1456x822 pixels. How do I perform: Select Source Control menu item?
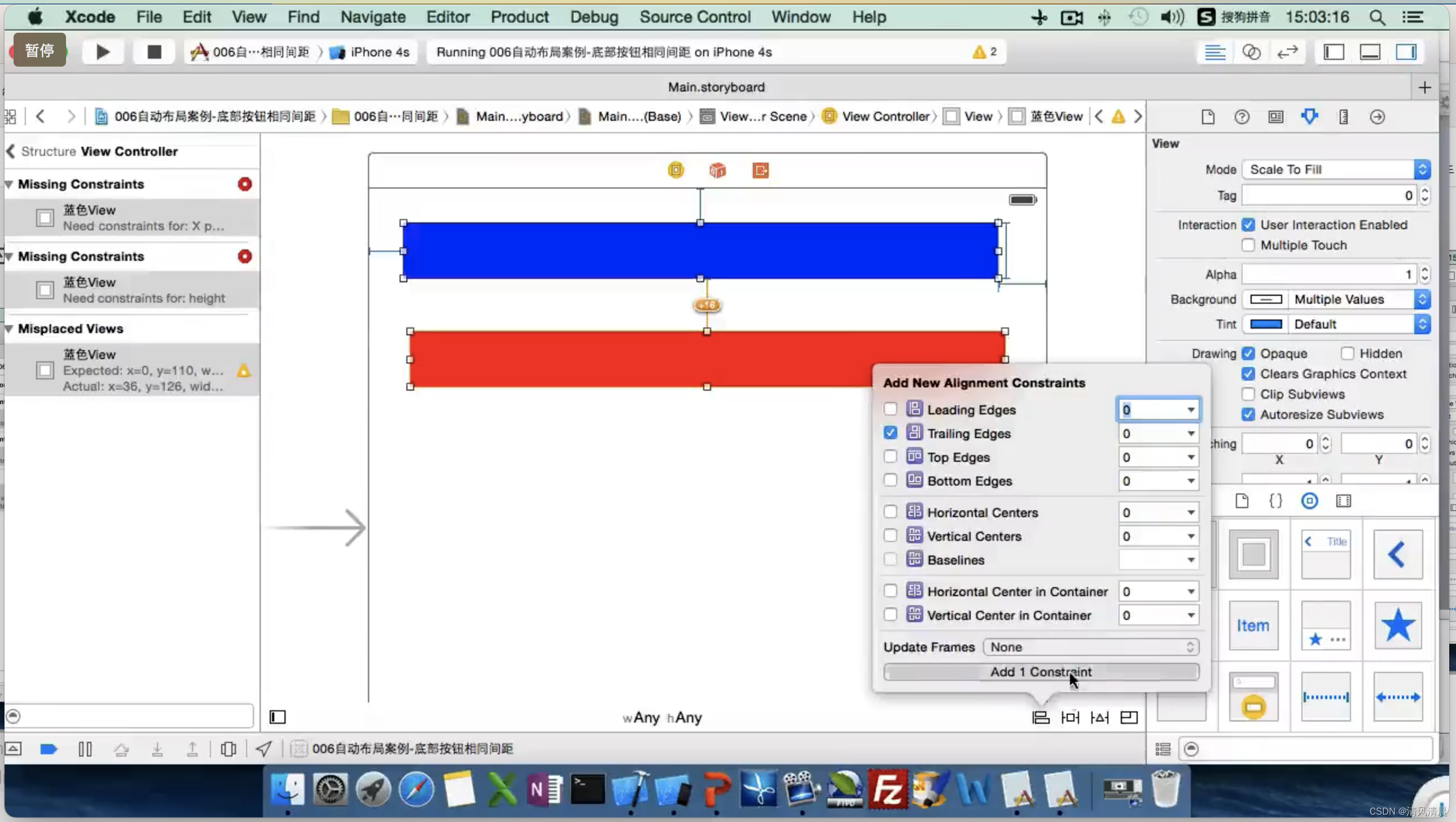coord(695,17)
